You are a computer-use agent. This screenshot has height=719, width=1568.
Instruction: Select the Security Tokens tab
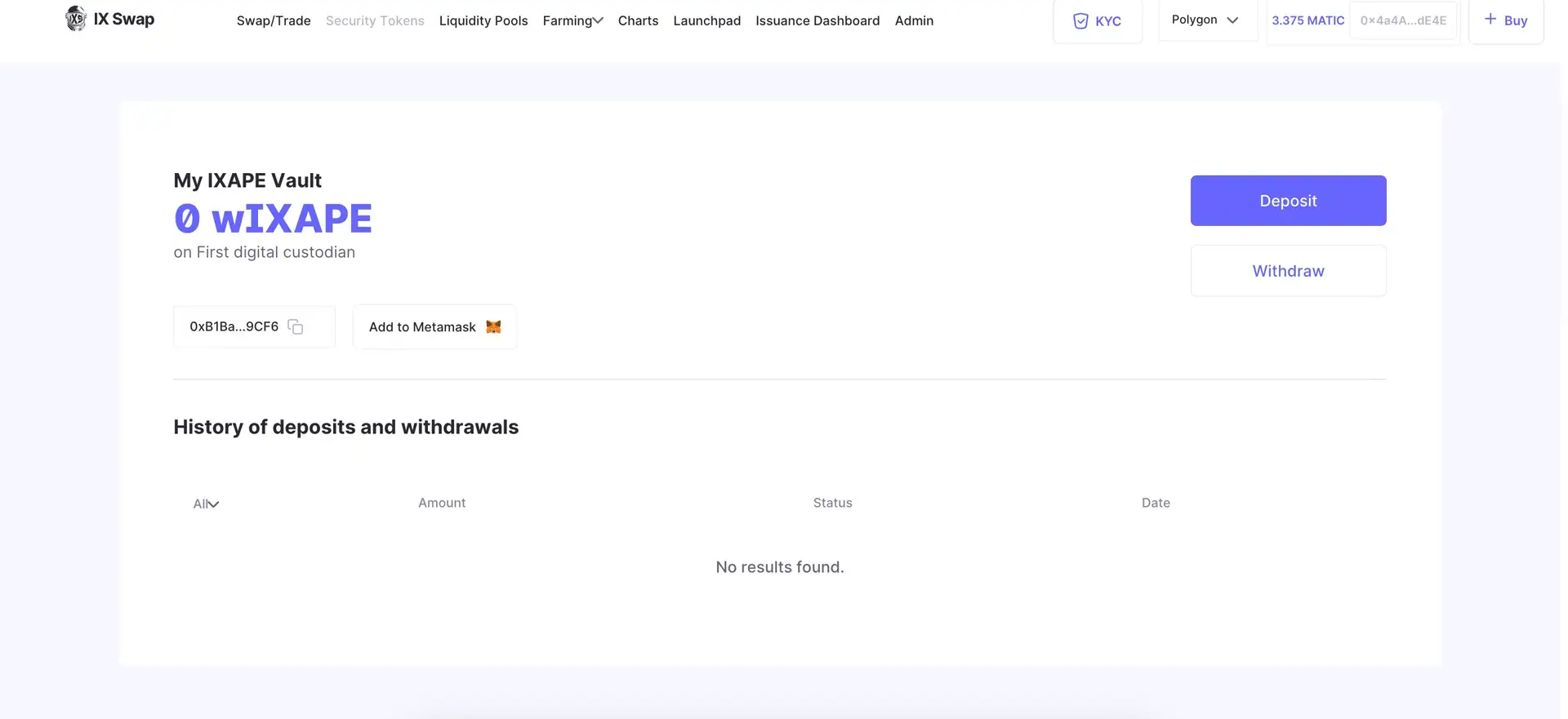pyautogui.click(x=375, y=20)
